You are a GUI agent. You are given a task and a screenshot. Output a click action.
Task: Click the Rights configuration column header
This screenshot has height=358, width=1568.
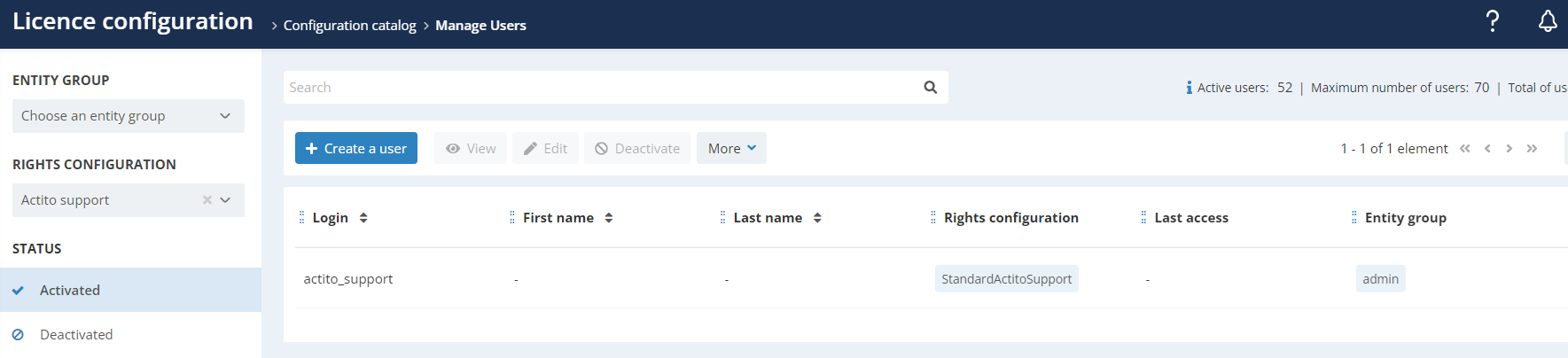(x=1011, y=218)
